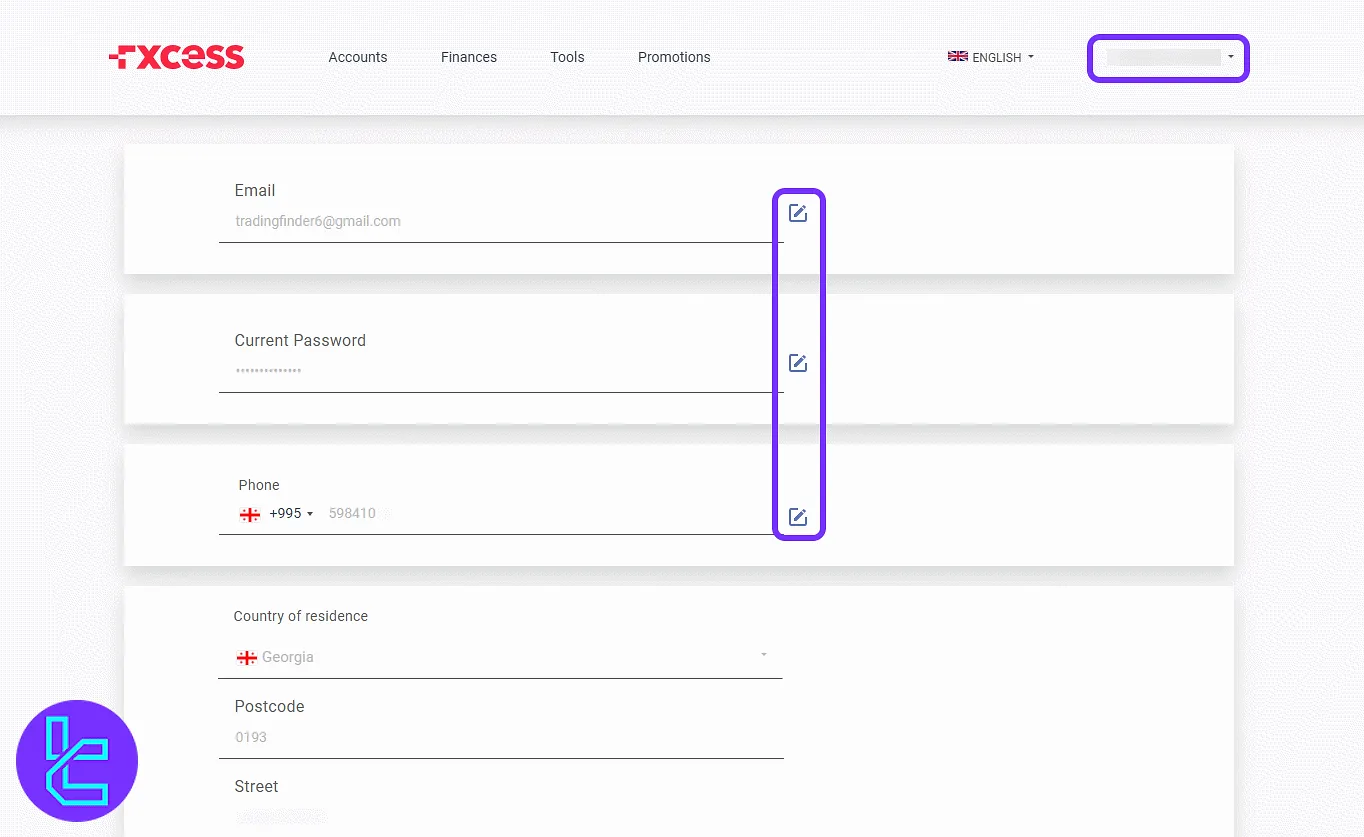Click the UK flag language icon
This screenshot has width=1364, height=837.
tap(957, 57)
